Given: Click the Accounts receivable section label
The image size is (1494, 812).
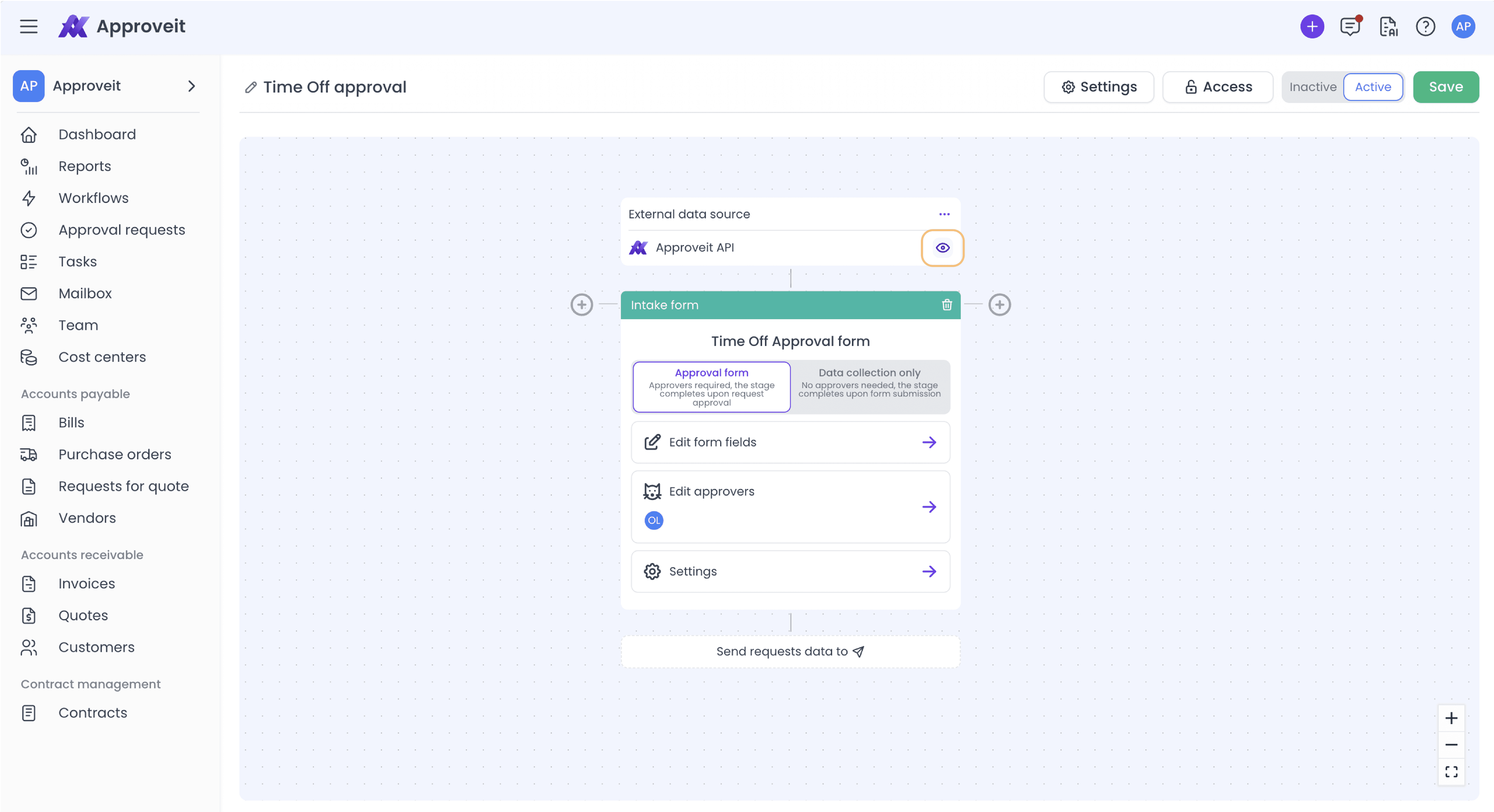Looking at the screenshot, I should (x=82, y=555).
